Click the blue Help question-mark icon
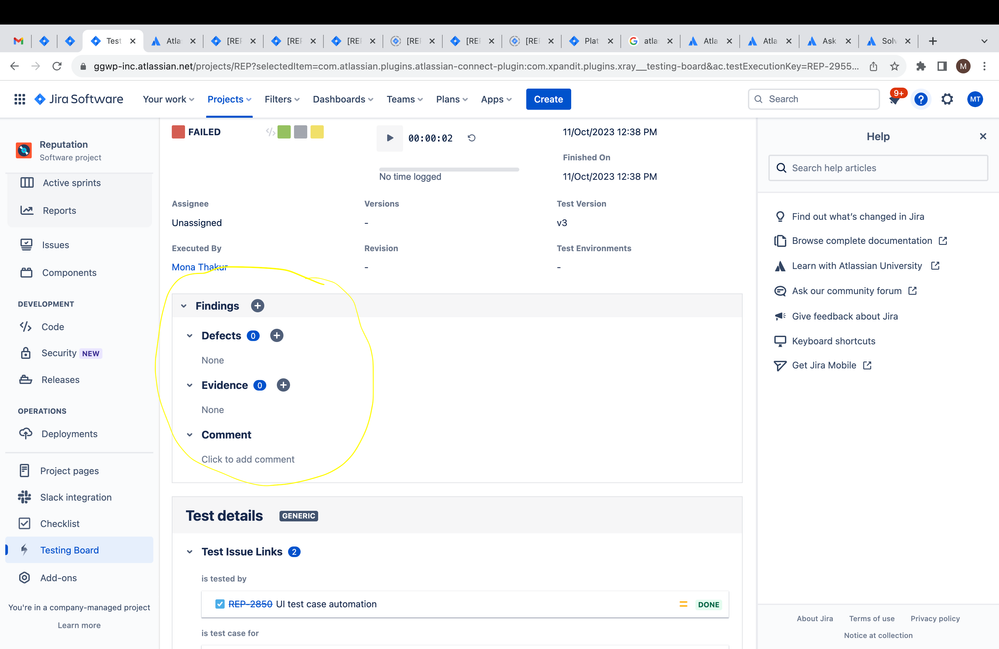 coord(921,99)
